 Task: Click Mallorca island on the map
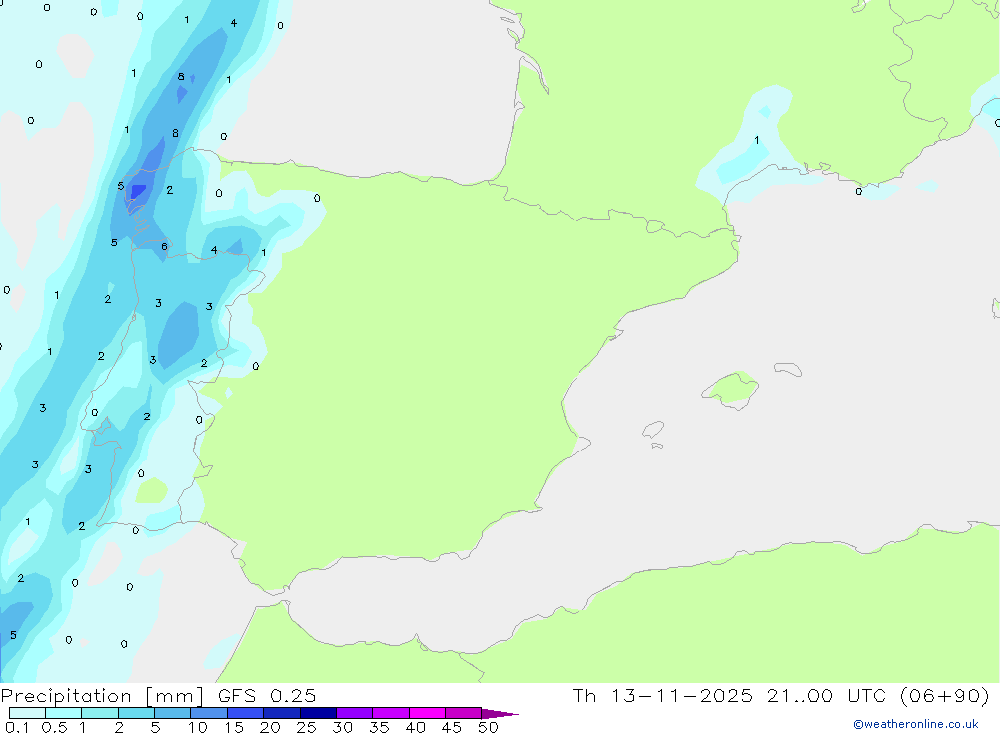pos(731,389)
